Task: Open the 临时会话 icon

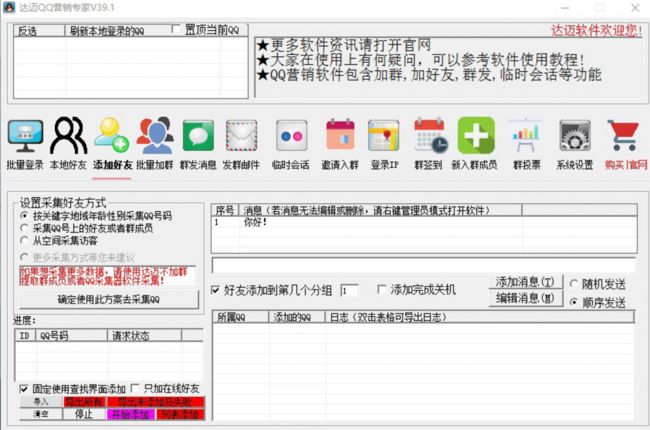Action: (291, 136)
